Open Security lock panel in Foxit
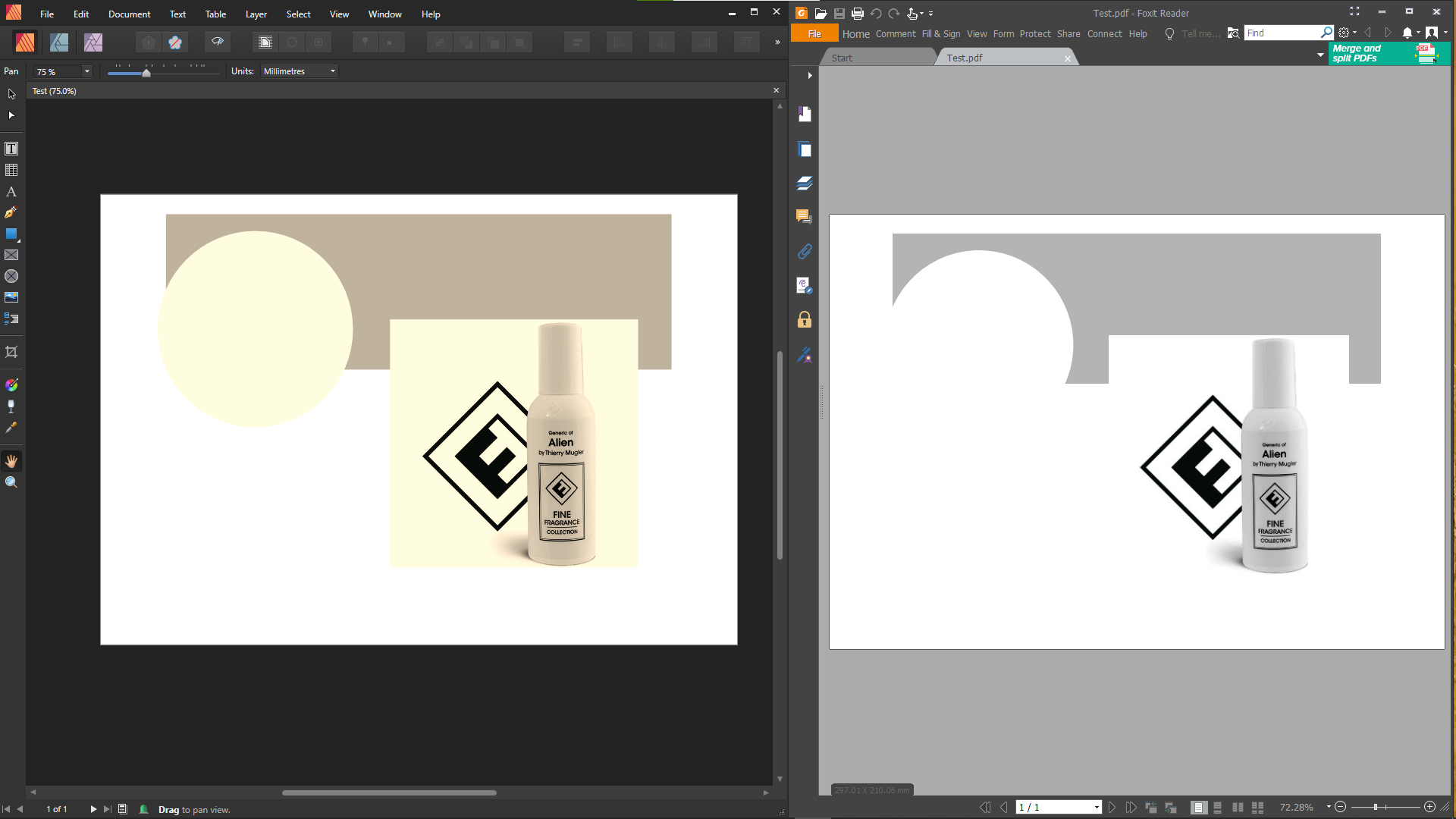Image resolution: width=1456 pixels, height=819 pixels. 805,319
